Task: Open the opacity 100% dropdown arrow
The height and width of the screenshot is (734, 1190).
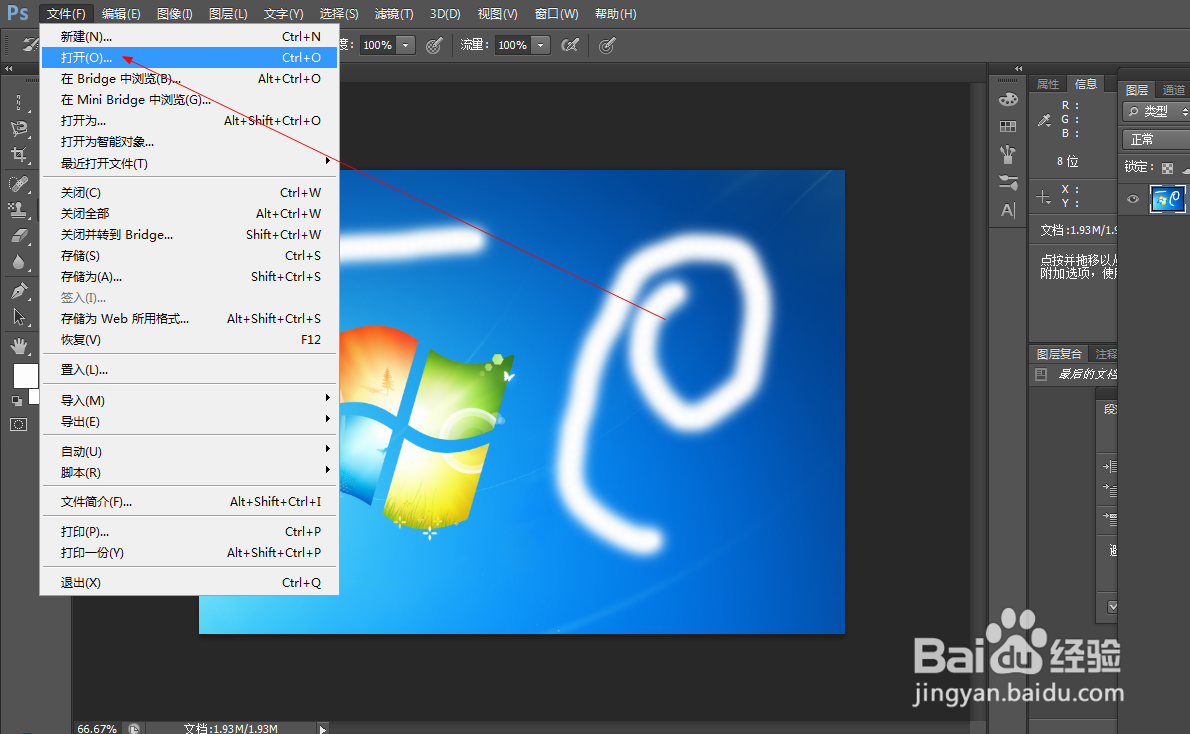Action: [x=406, y=46]
